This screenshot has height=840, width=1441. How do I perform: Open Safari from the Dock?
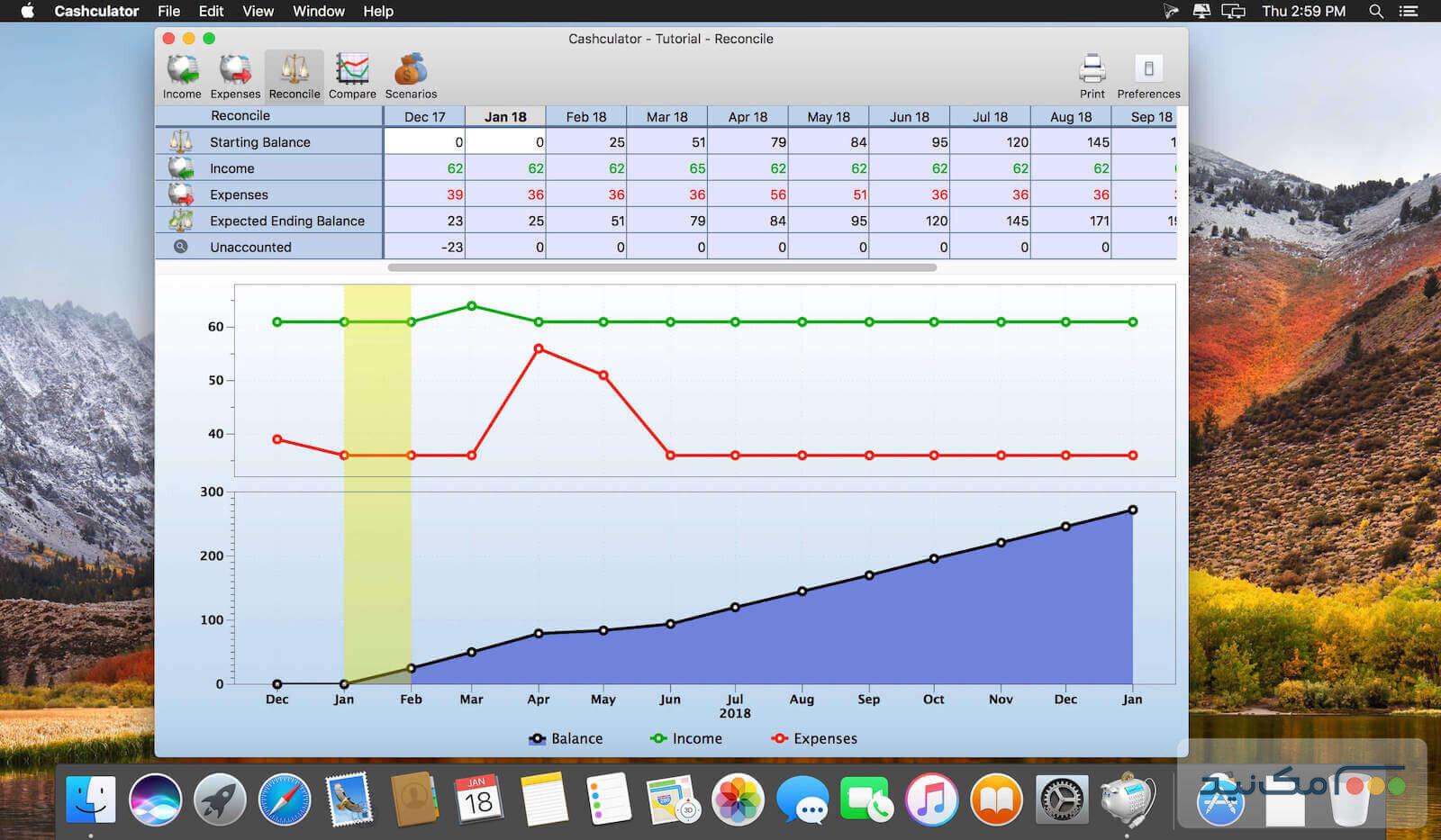coord(284,799)
